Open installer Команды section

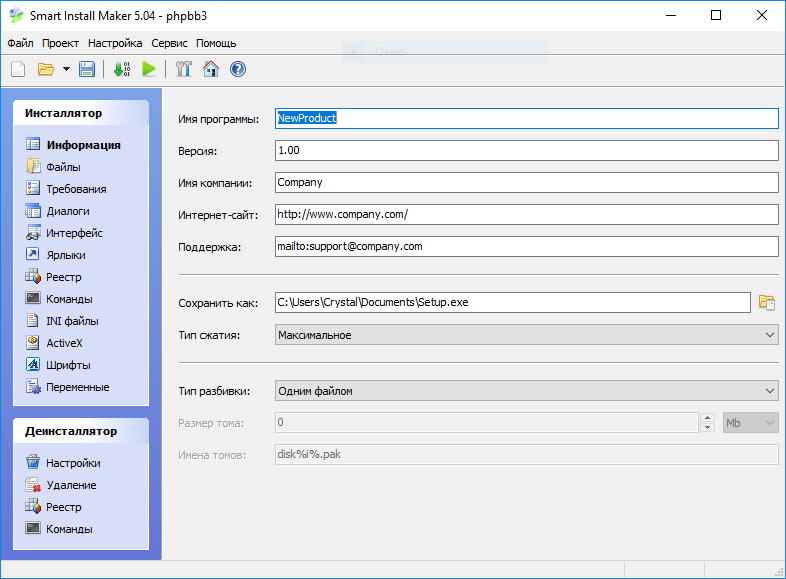click(59, 299)
